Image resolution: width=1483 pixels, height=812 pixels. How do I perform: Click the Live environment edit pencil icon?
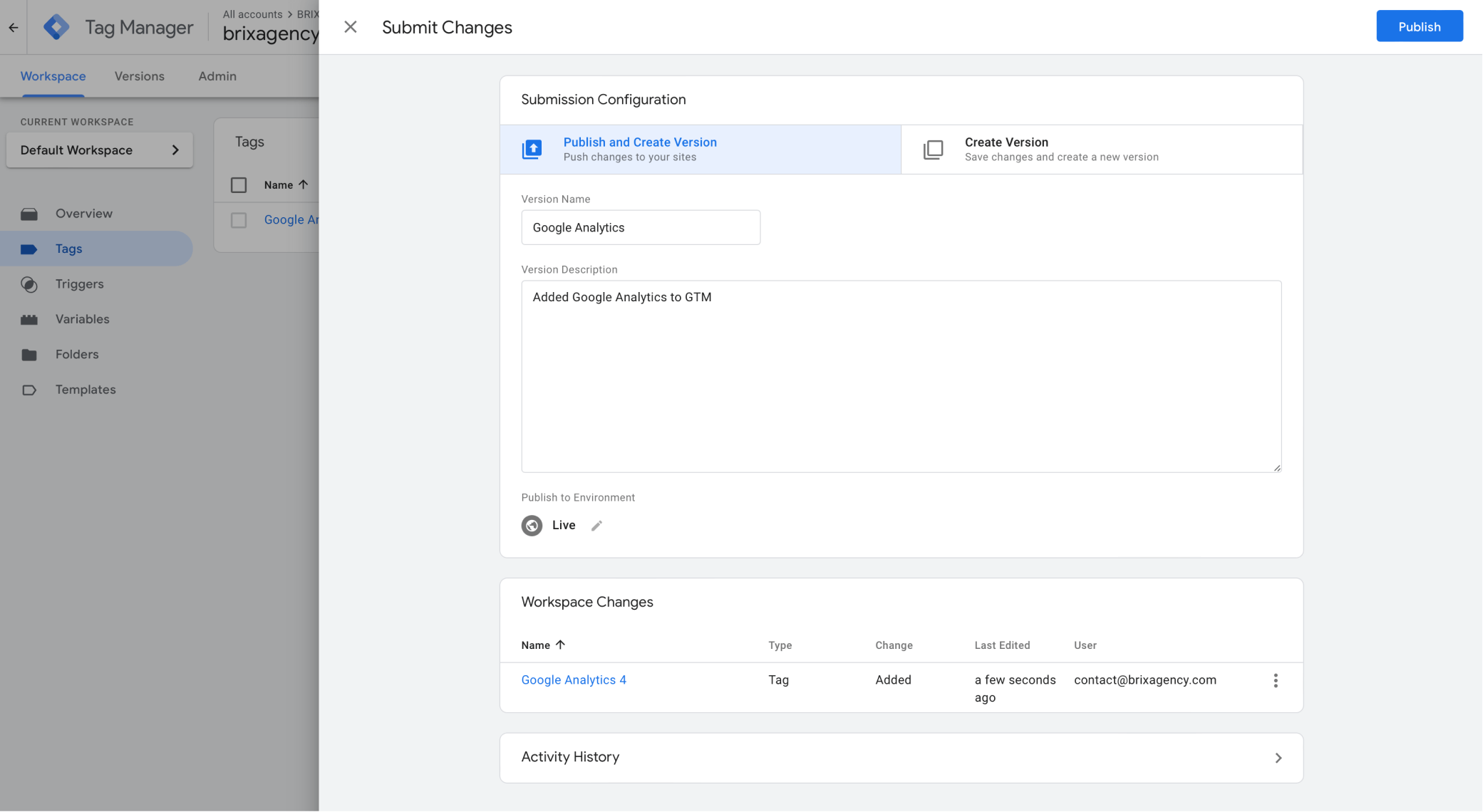click(x=596, y=525)
